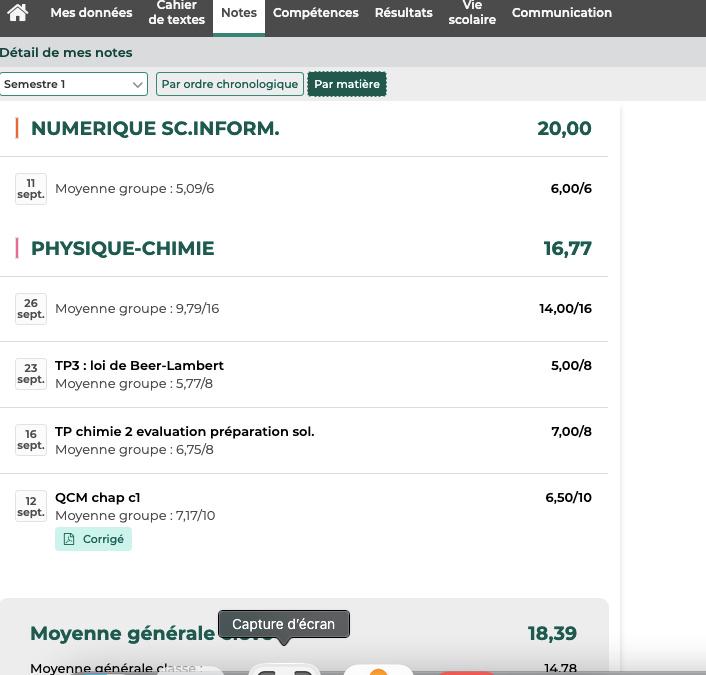
Task: Open the TP3 loi de Beer-Lambert grade
Action: click(139, 366)
